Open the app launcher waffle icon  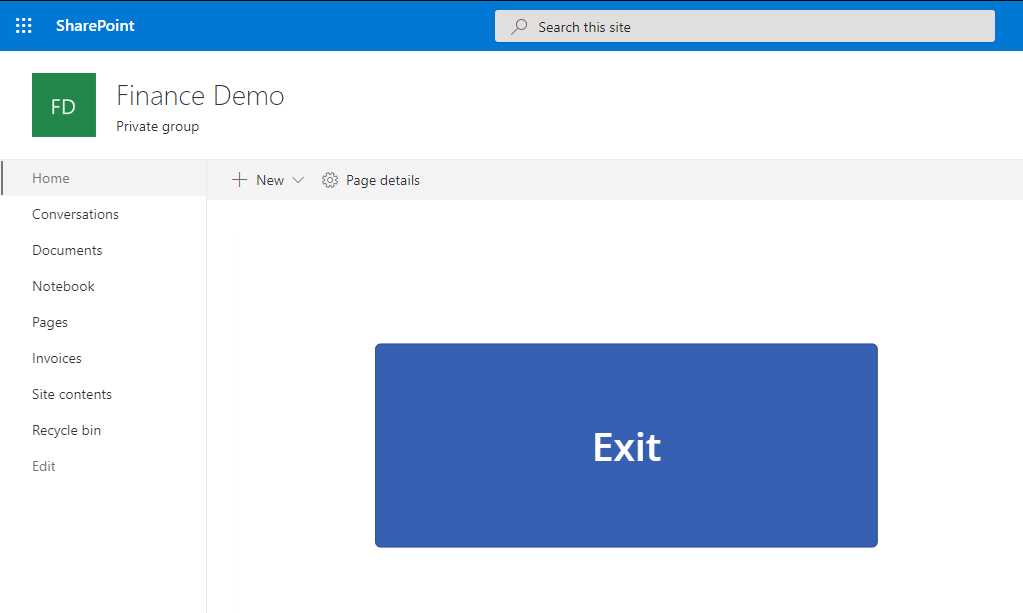pos(23,25)
